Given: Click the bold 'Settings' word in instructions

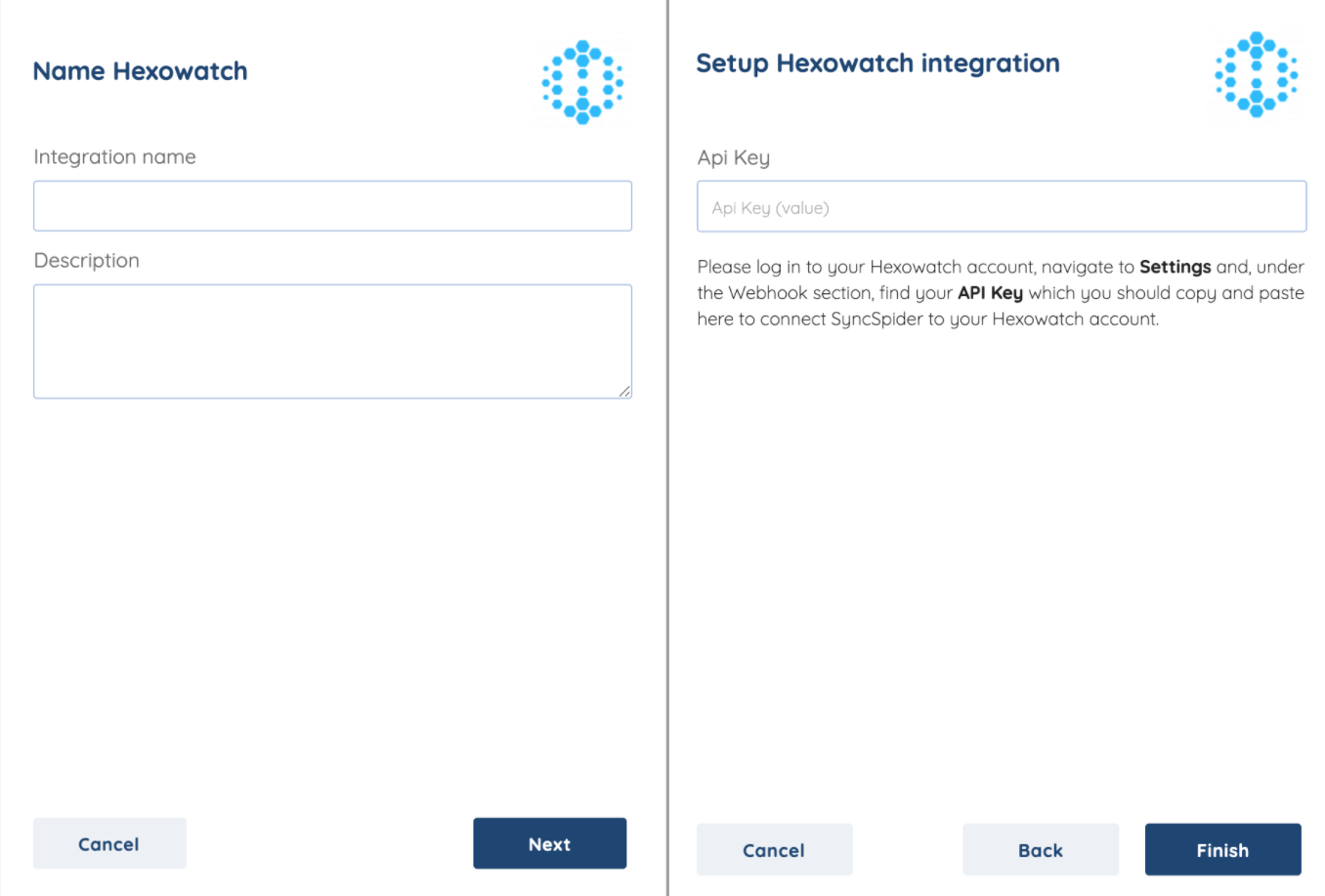Looking at the screenshot, I should [1175, 268].
